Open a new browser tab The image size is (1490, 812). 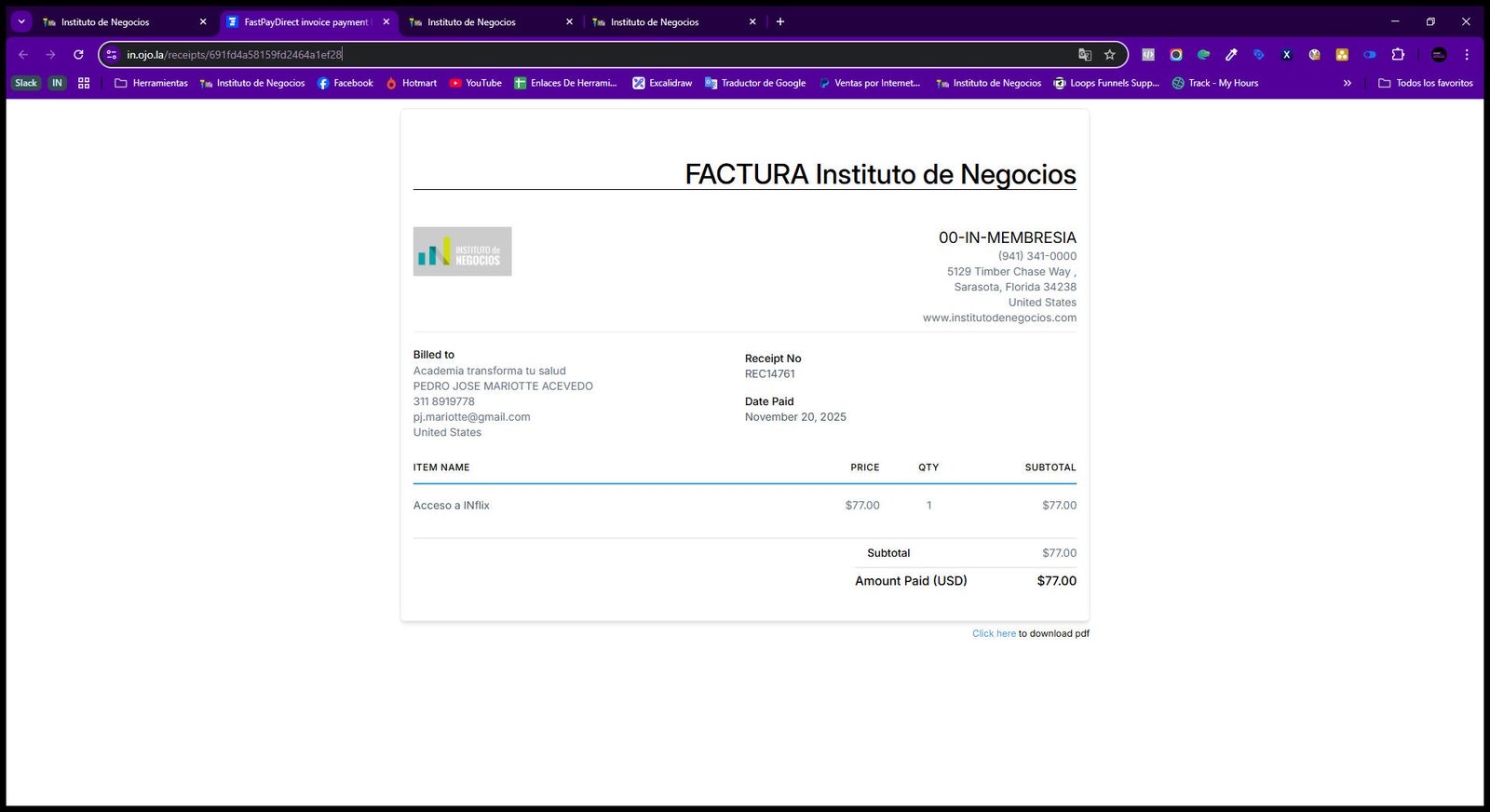(x=780, y=21)
